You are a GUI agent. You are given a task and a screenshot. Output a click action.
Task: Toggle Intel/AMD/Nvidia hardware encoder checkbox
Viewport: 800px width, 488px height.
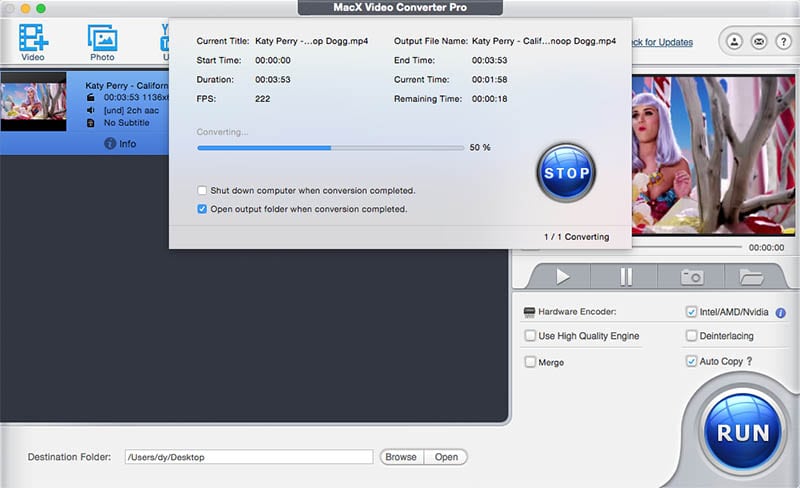691,312
